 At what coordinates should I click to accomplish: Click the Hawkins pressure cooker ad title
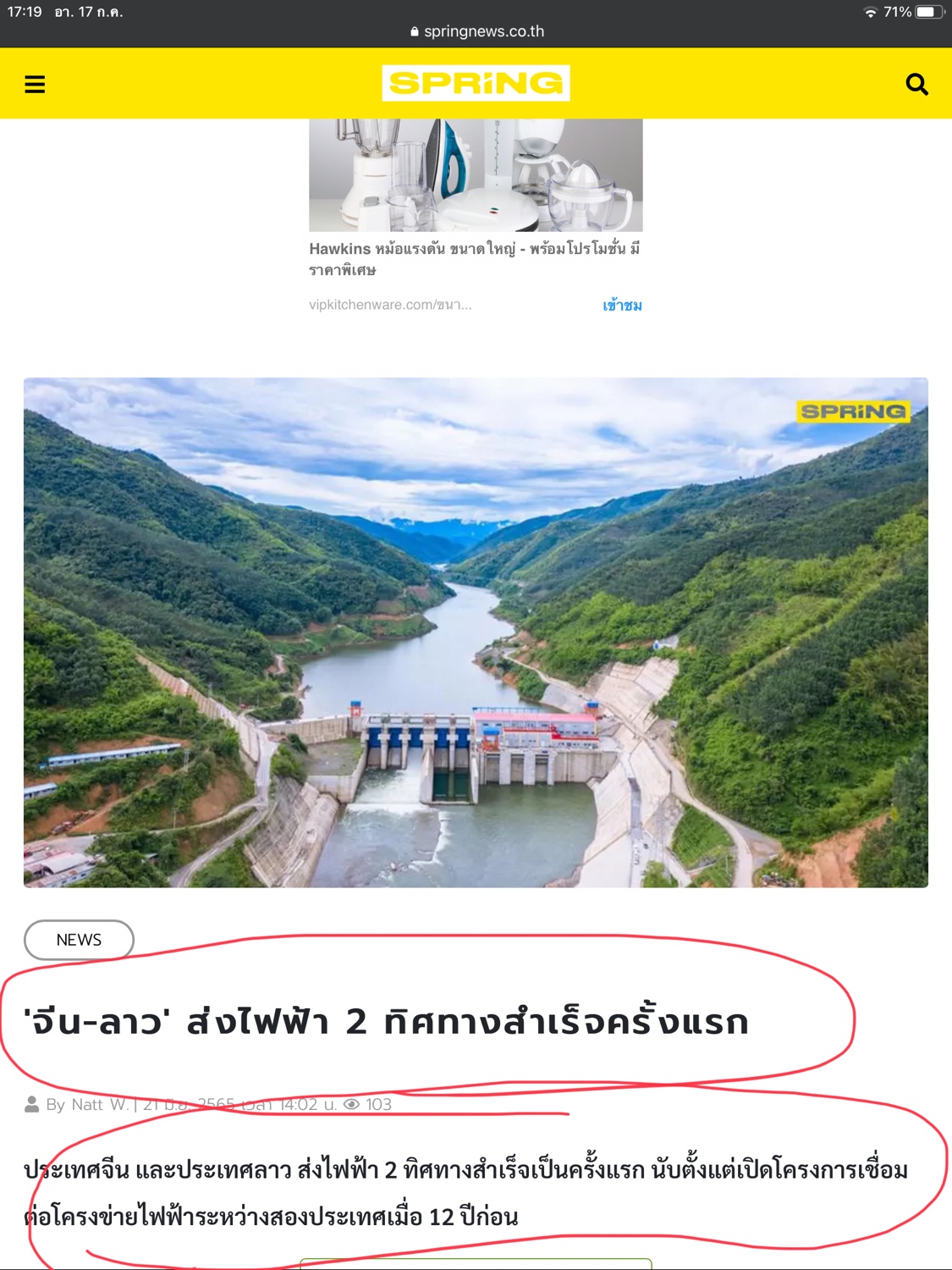point(475,259)
